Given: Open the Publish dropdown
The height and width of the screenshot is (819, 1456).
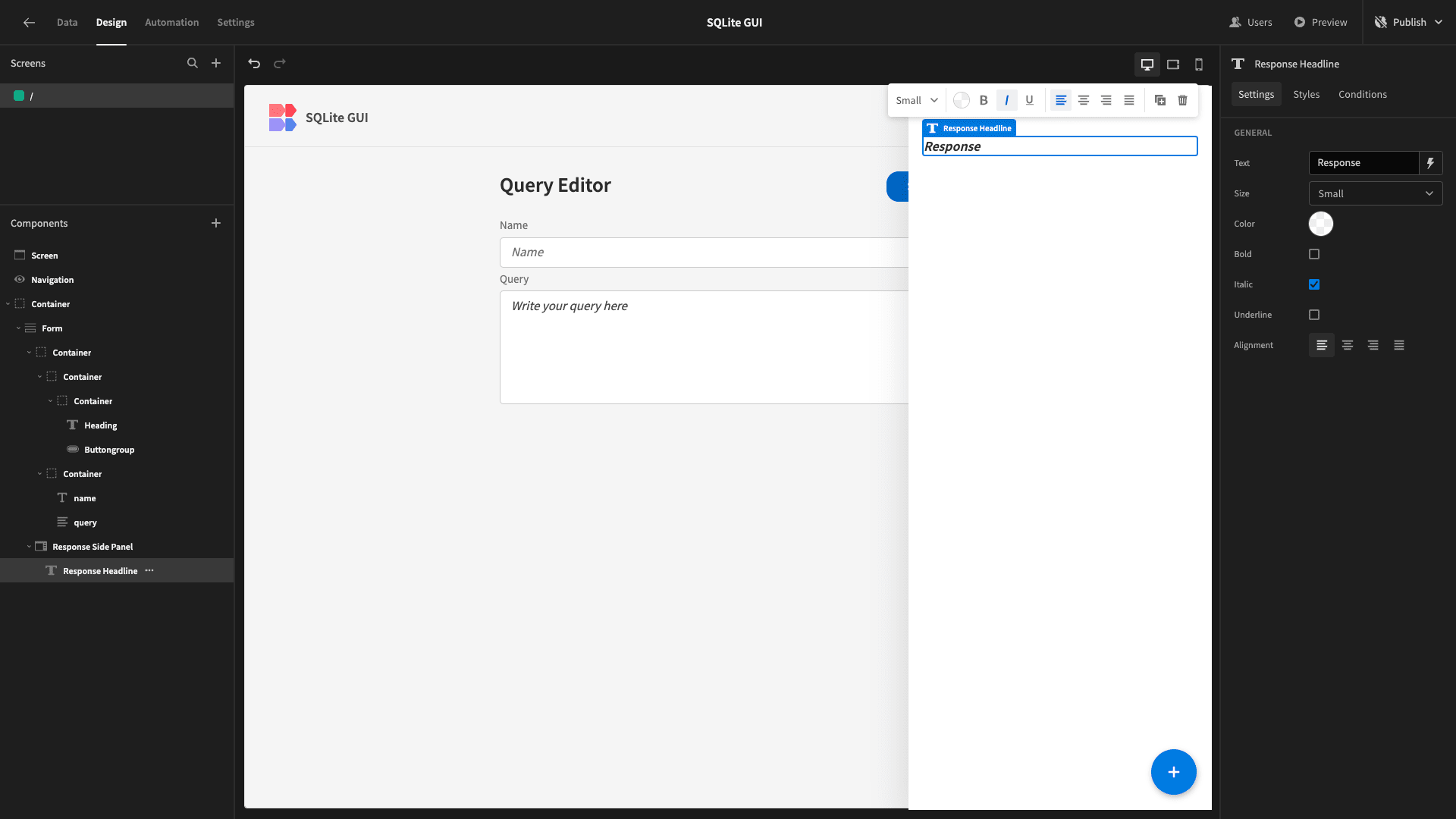Looking at the screenshot, I should 1408,23.
